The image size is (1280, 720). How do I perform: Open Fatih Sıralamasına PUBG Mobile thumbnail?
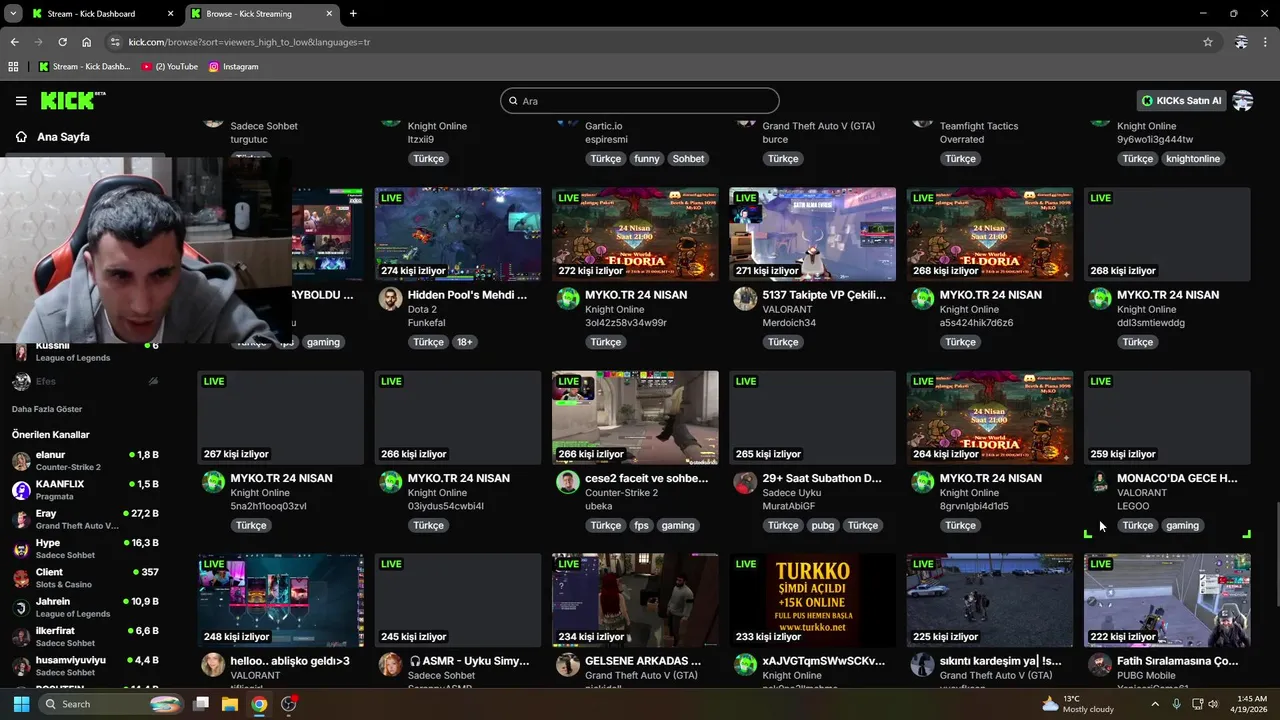point(1167,600)
